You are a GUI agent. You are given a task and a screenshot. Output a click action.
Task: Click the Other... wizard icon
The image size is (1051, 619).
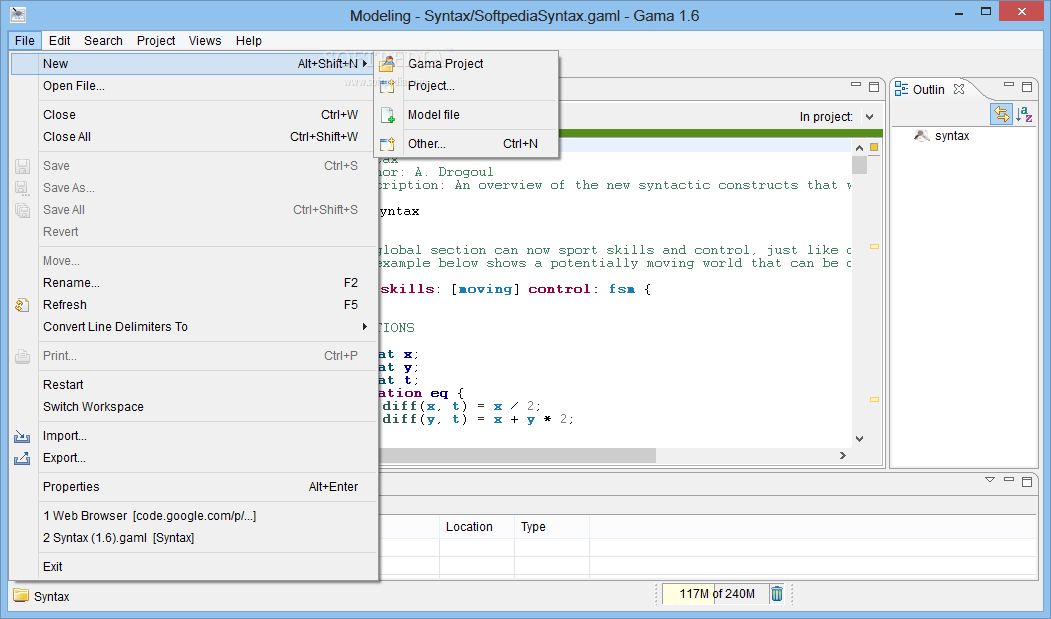(387, 144)
